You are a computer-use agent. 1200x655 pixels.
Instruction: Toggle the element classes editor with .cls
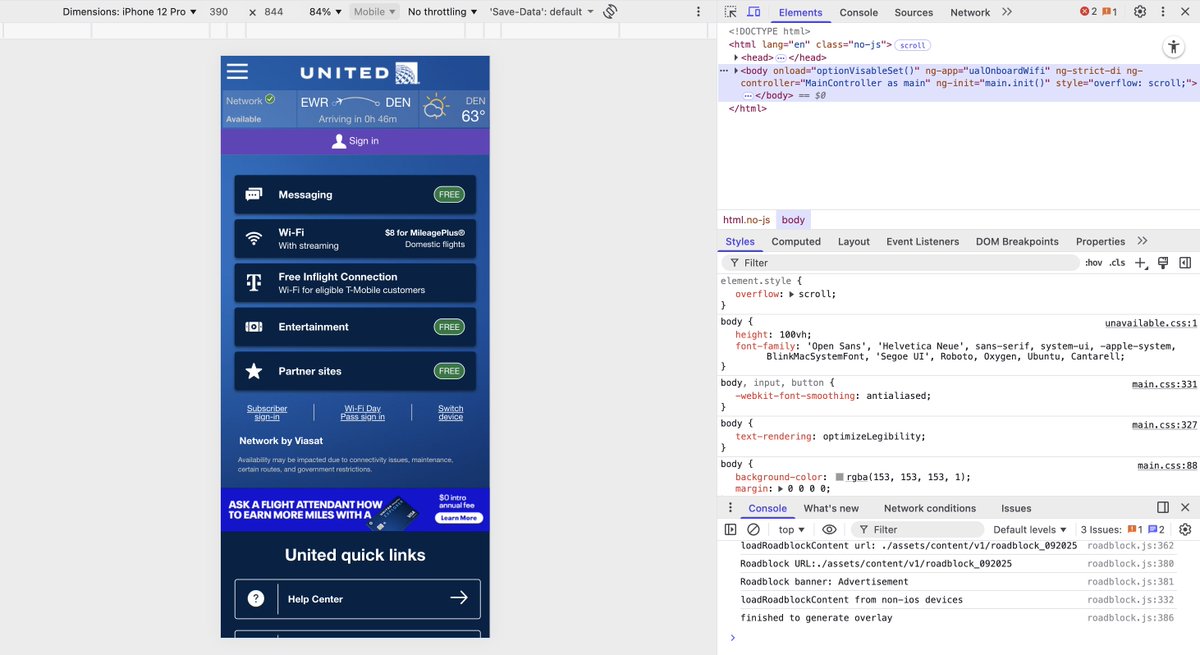pyautogui.click(x=1117, y=262)
